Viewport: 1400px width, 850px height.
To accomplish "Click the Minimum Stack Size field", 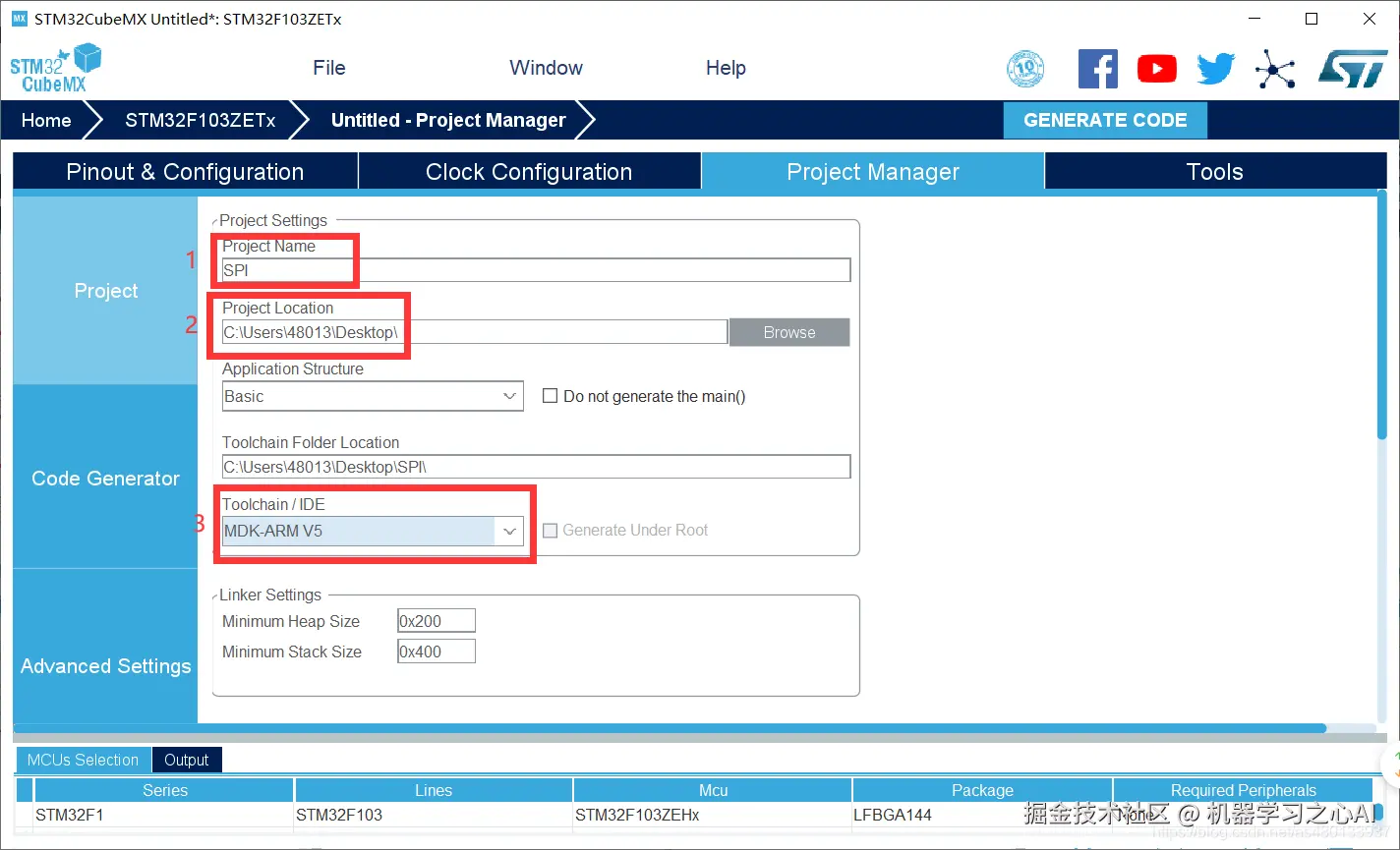I will click(437, 652).
